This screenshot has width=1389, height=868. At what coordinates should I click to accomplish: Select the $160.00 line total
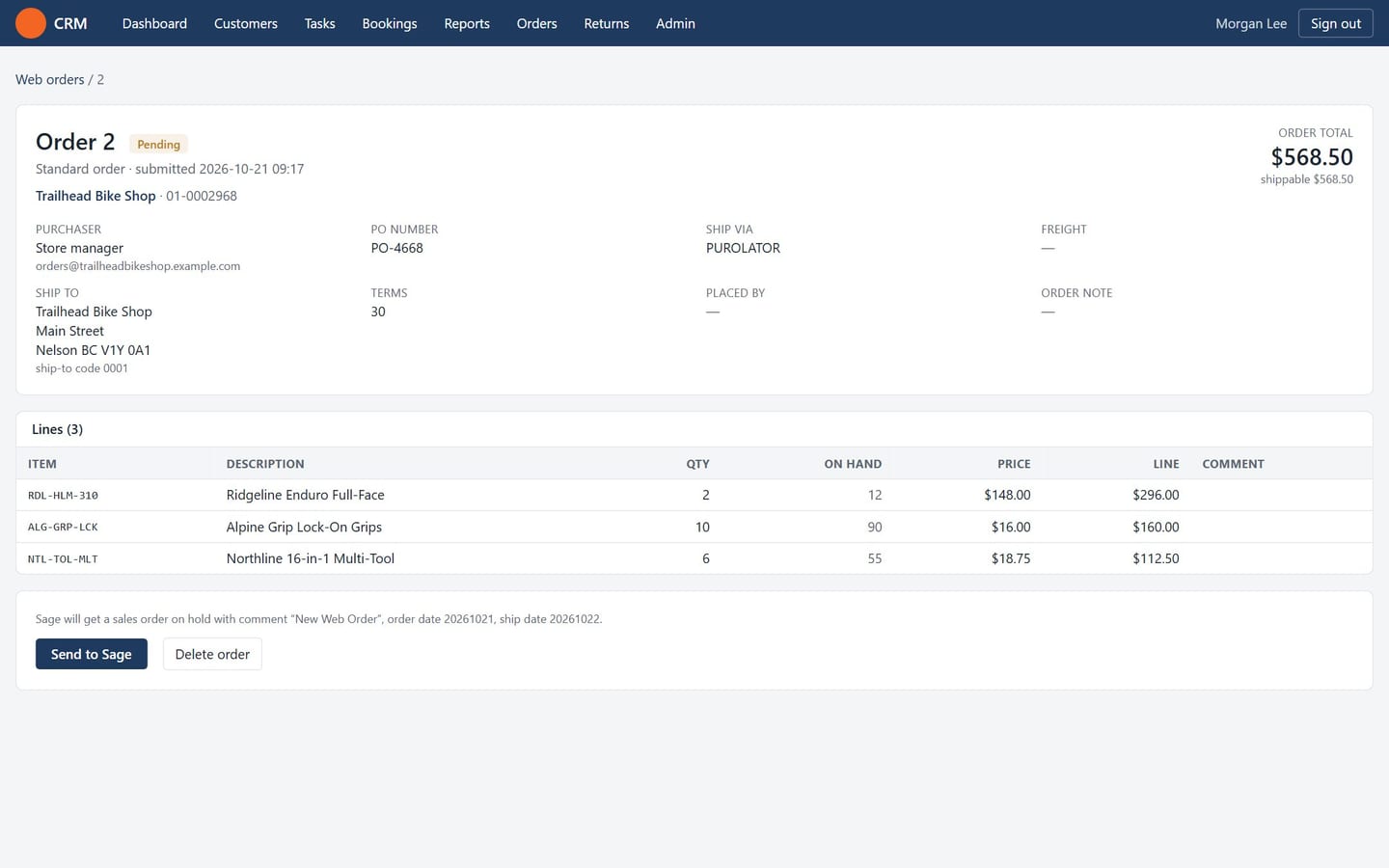[x=1156, y=527]
